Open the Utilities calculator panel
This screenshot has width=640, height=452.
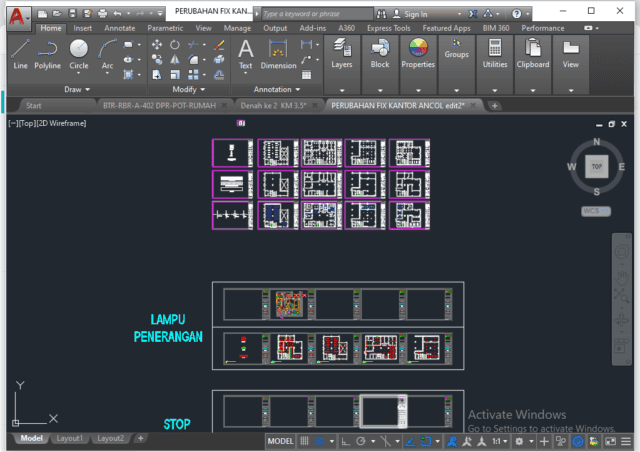495,53
